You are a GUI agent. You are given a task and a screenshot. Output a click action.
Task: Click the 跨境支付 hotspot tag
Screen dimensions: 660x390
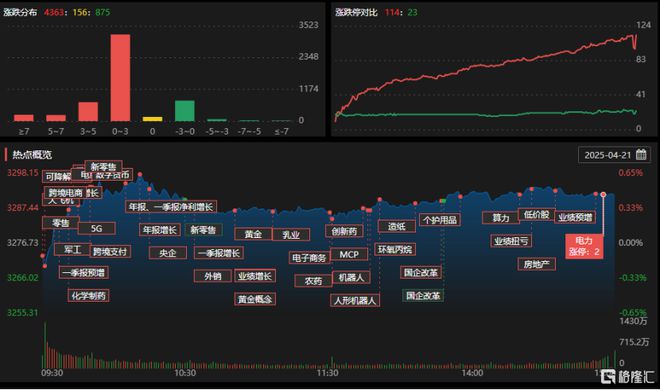tap(110, 252)
